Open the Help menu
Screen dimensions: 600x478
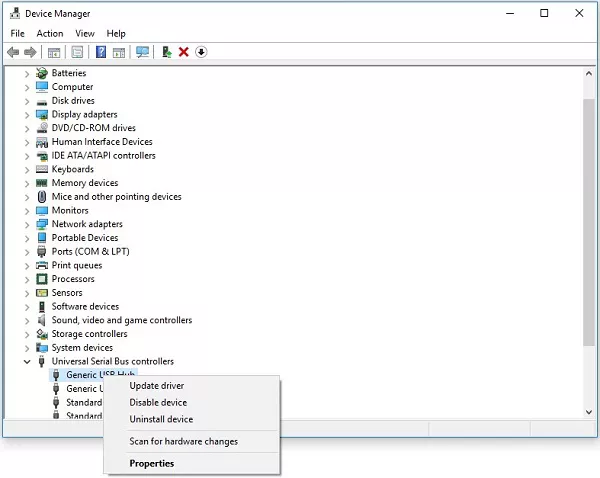pos(116,34)
